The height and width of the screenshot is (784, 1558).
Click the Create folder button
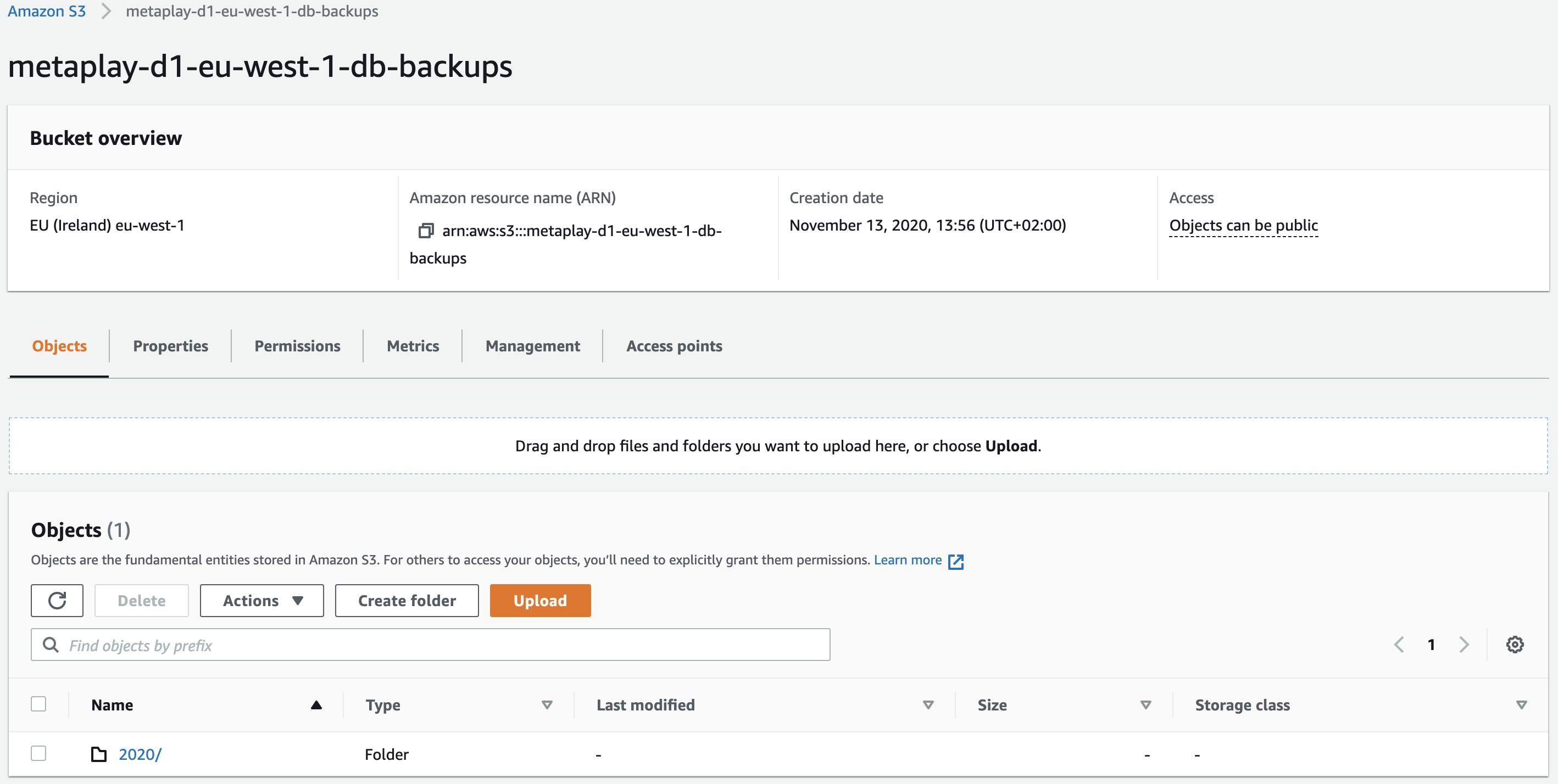coord(407,600)
